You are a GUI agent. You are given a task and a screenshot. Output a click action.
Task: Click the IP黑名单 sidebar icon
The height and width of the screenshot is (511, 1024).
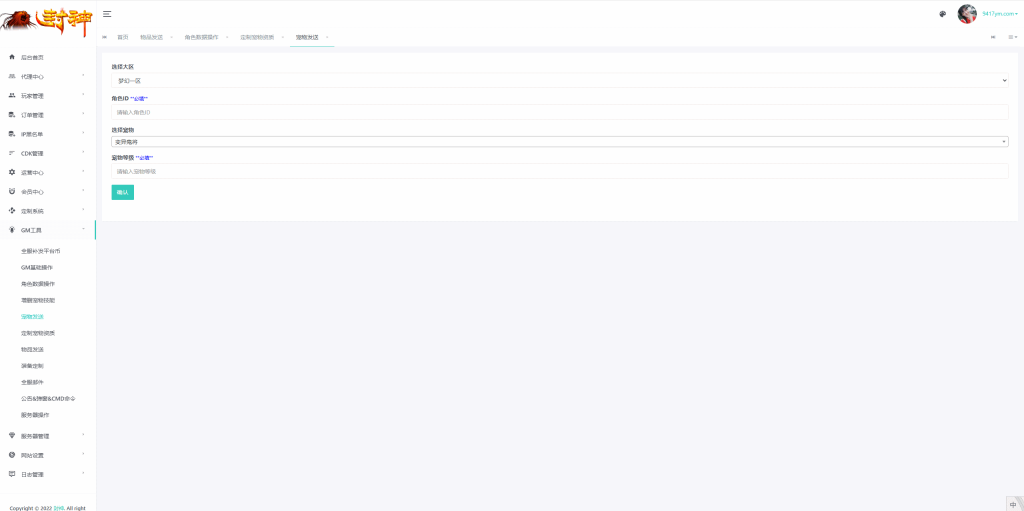tap(12, 134)
